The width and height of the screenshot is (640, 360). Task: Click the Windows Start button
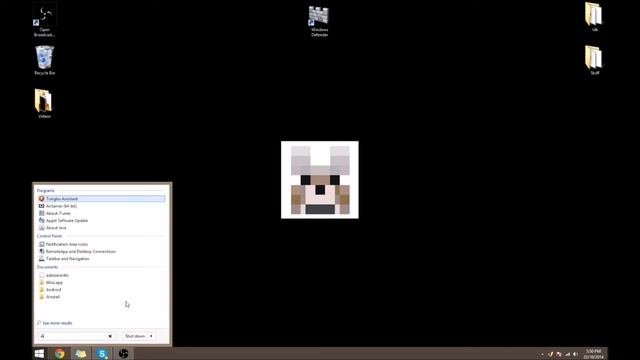tap(39, 353)
